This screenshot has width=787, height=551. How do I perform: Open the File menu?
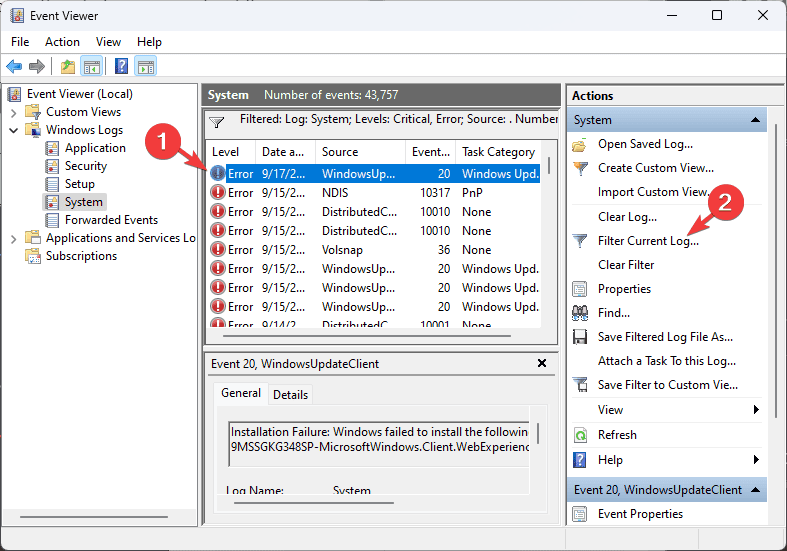(20, 42)
